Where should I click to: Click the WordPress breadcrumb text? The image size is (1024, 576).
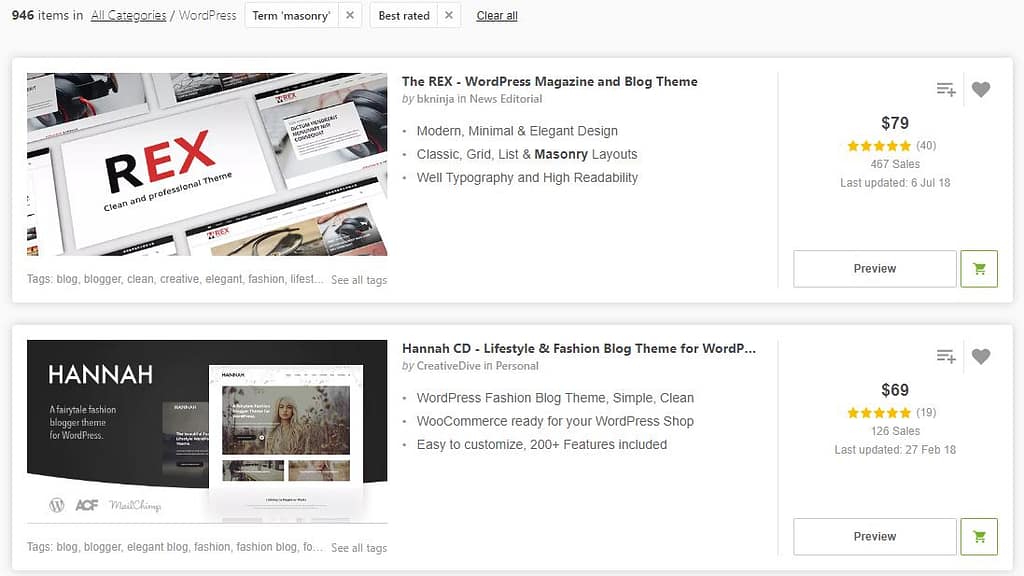(208, 15)
